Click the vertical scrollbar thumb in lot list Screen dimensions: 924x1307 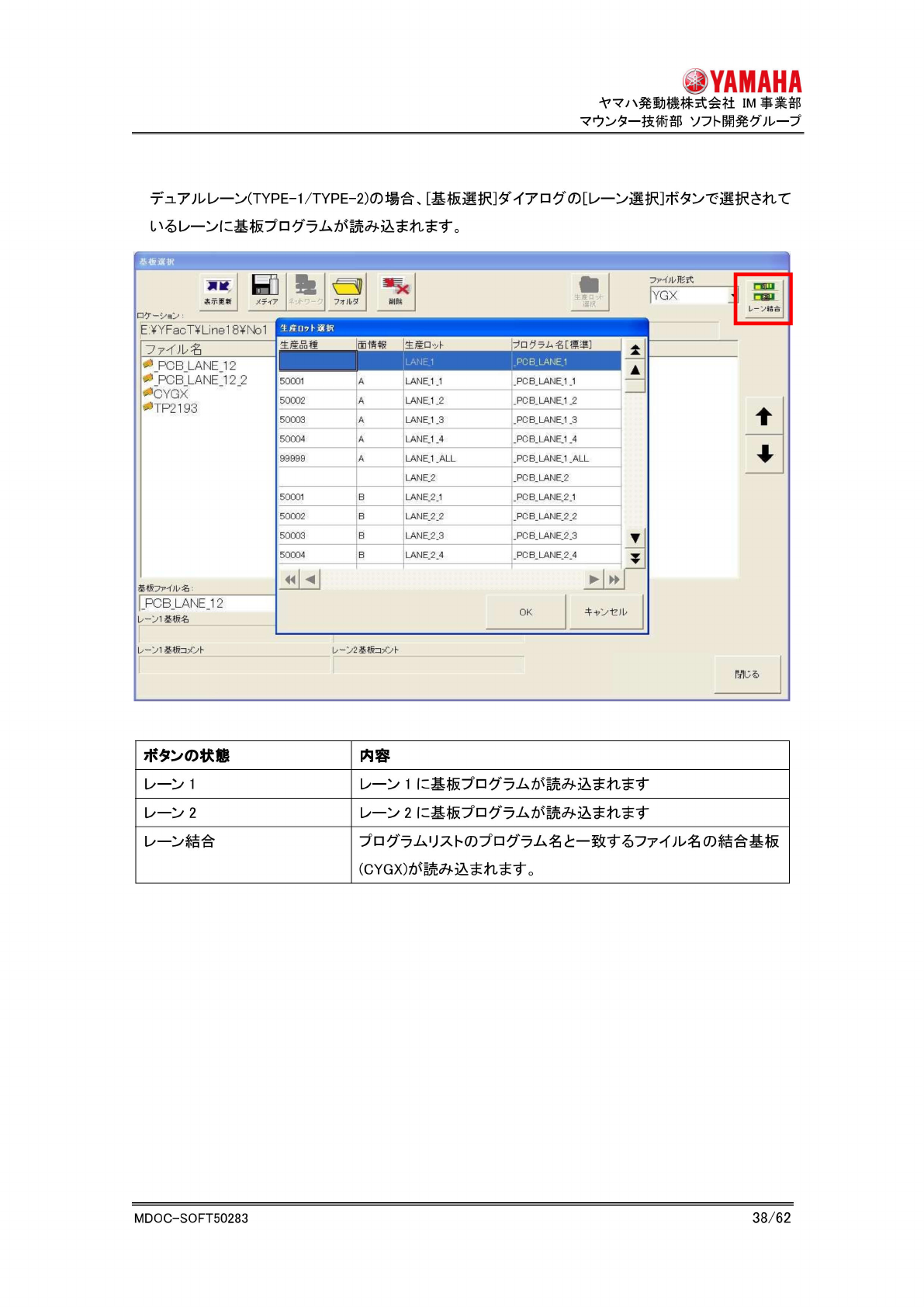[x=635, y=387]
